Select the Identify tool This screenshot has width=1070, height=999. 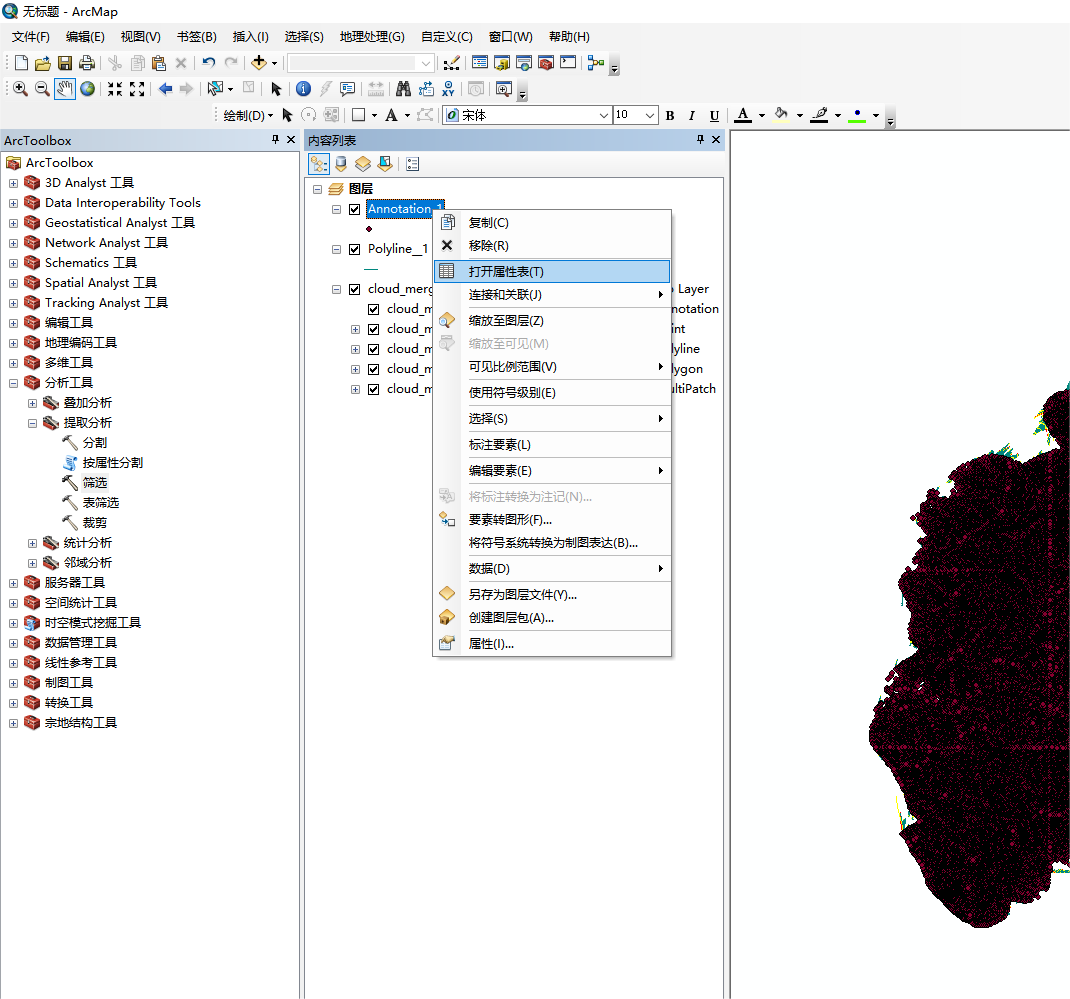(x=304, y=89)
